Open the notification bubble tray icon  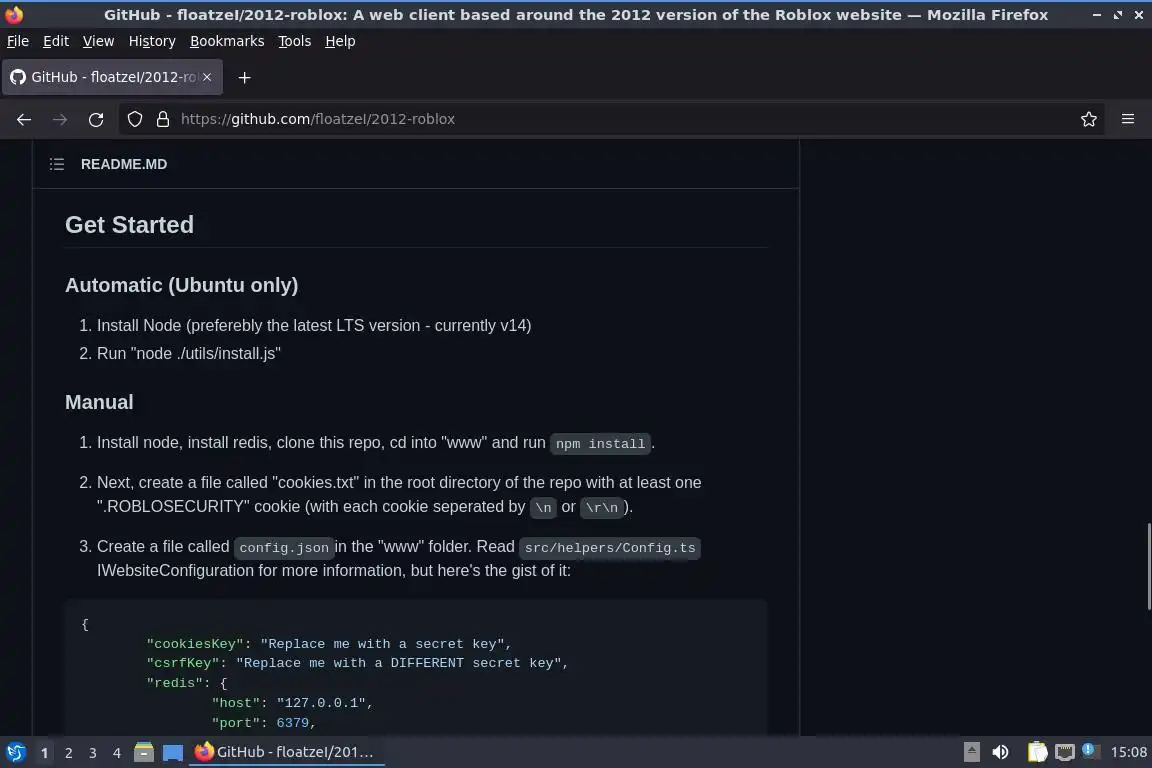[x=1090, y=750]
